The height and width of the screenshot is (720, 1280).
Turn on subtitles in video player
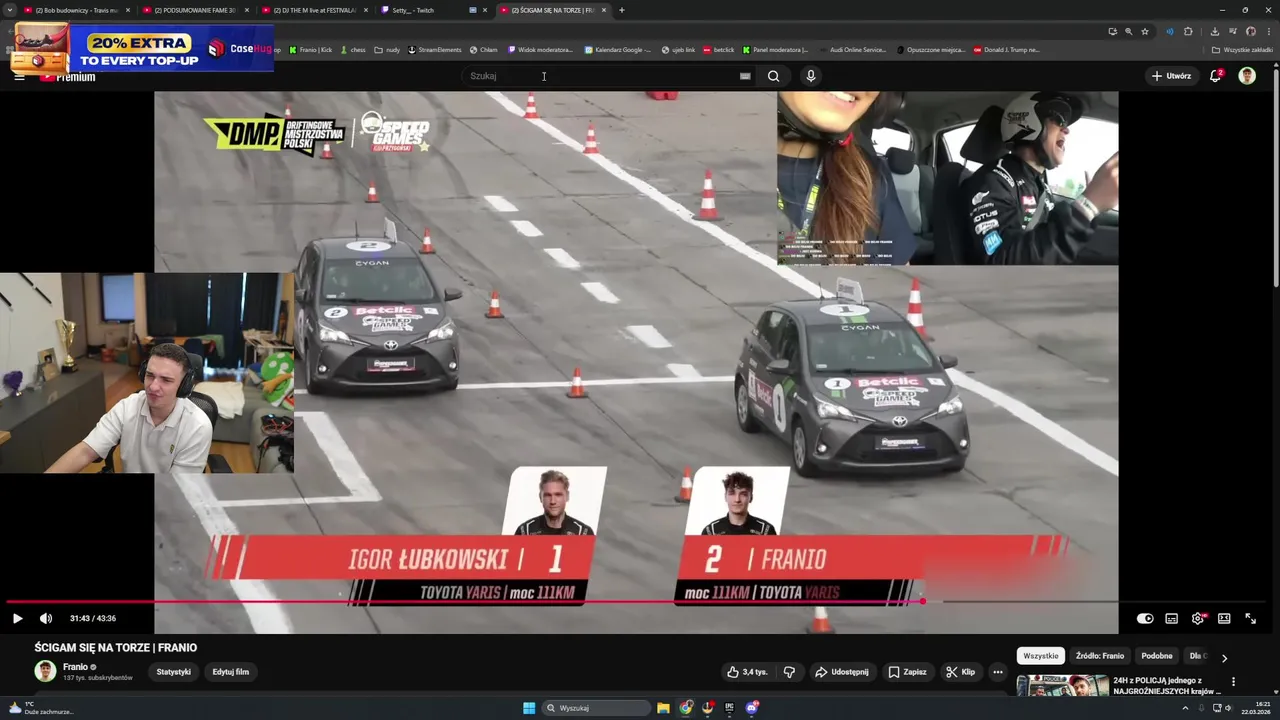coord(1171,618)
